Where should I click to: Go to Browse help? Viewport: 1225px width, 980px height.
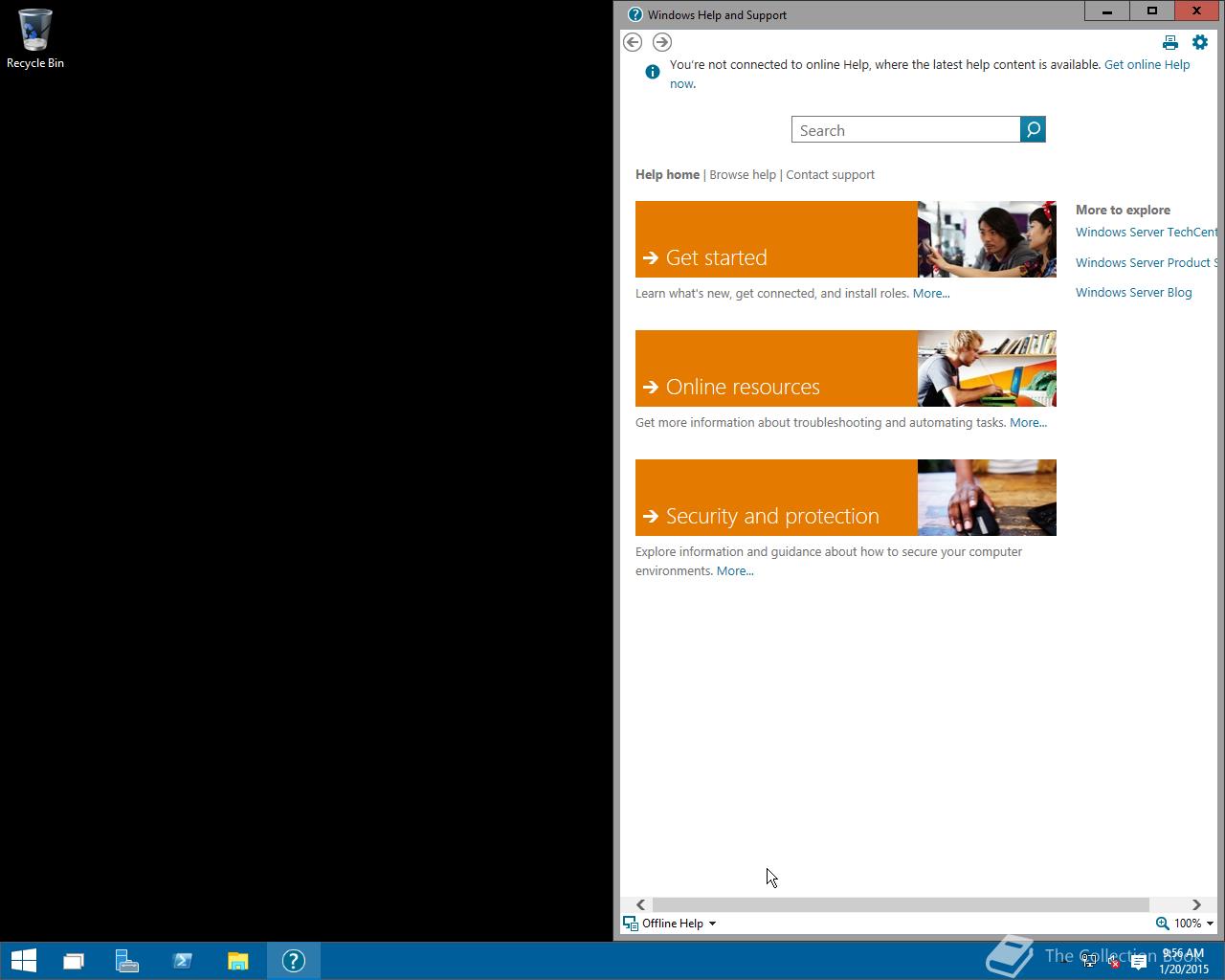coord(743,174)
